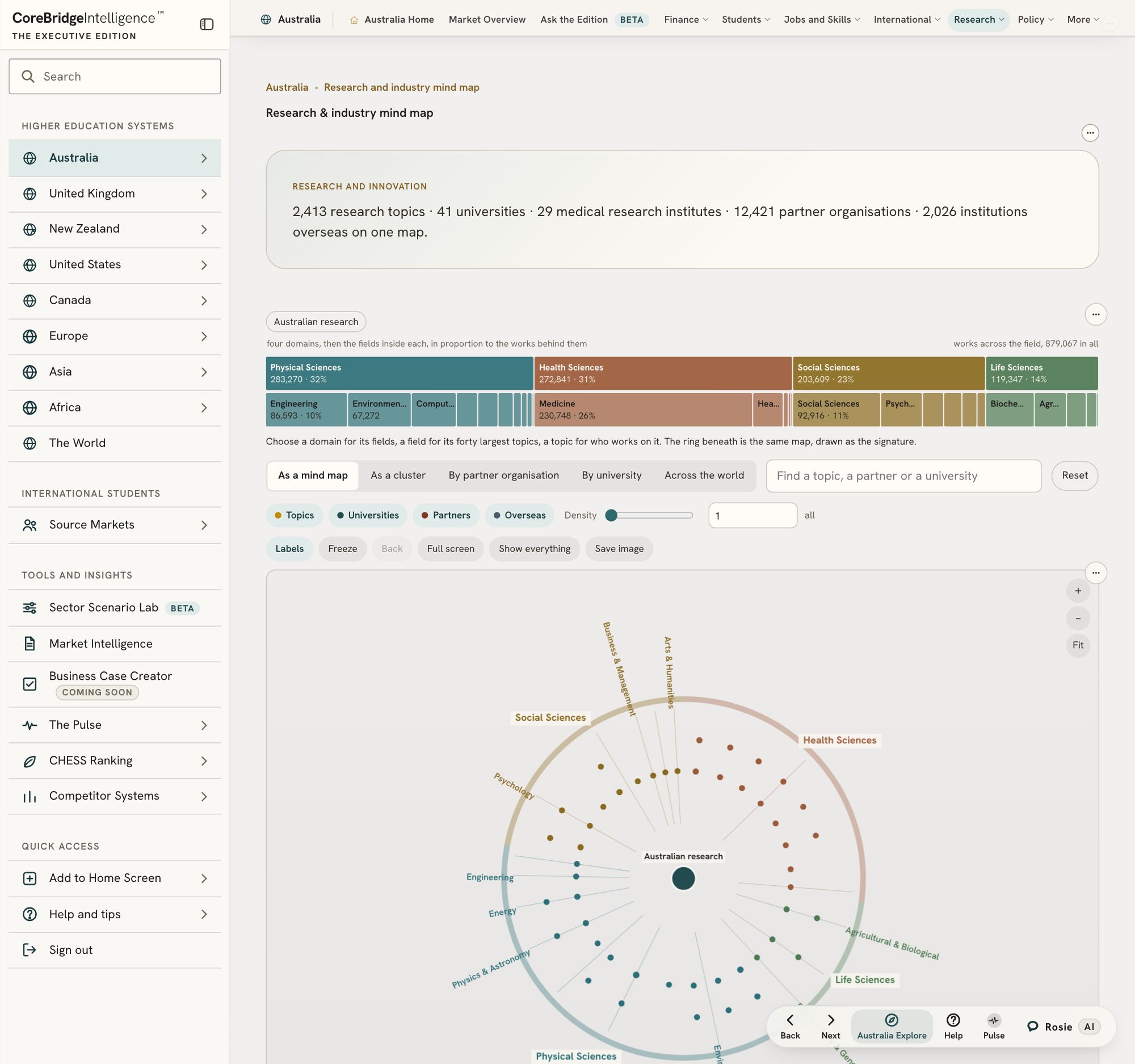Go Next using bottom bar arrow

click(831, 1027)
